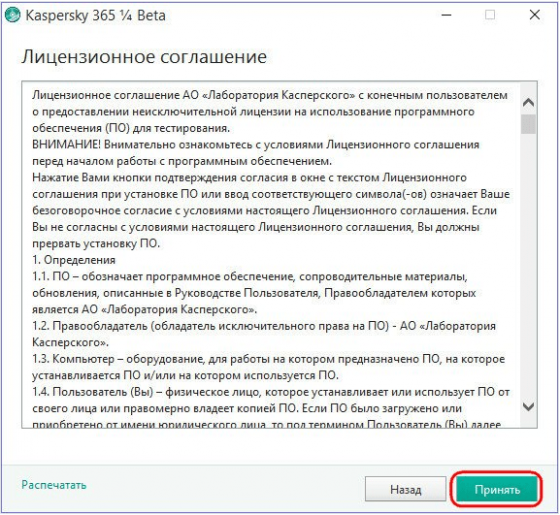Click the Kaspersky logo icon in the title bar
The image size is (560, 515).
point(12,15)
